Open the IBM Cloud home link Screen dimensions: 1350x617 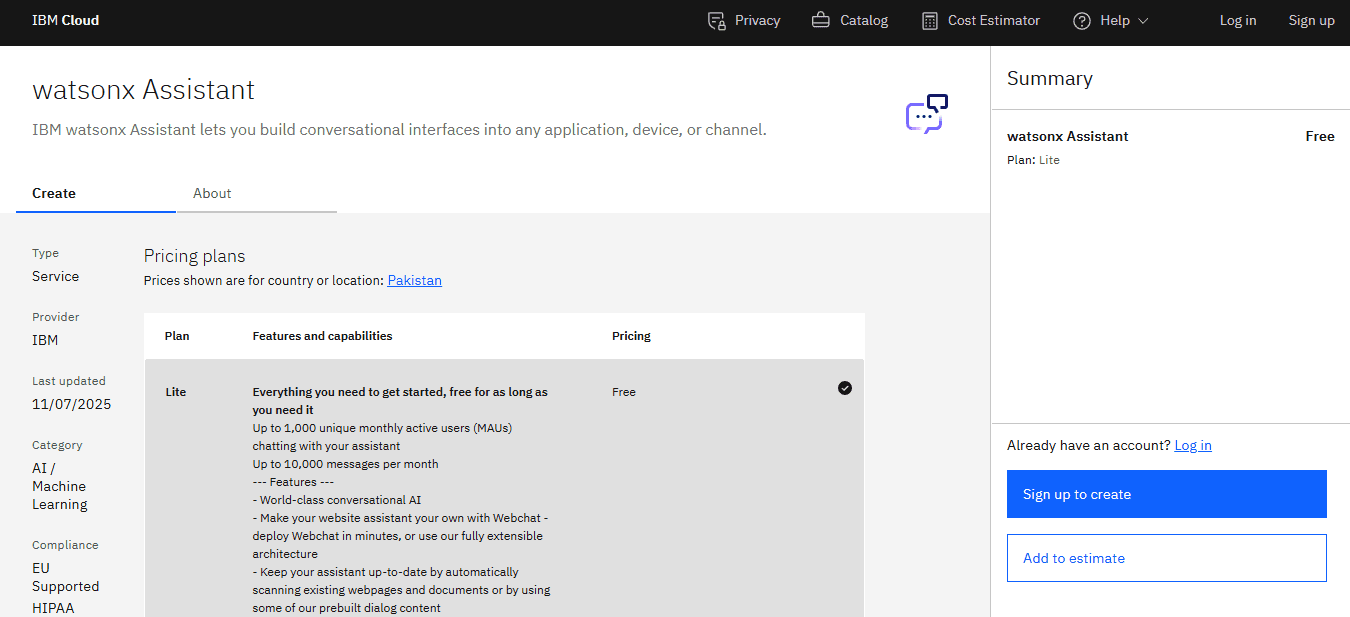[x=66, y=20]
